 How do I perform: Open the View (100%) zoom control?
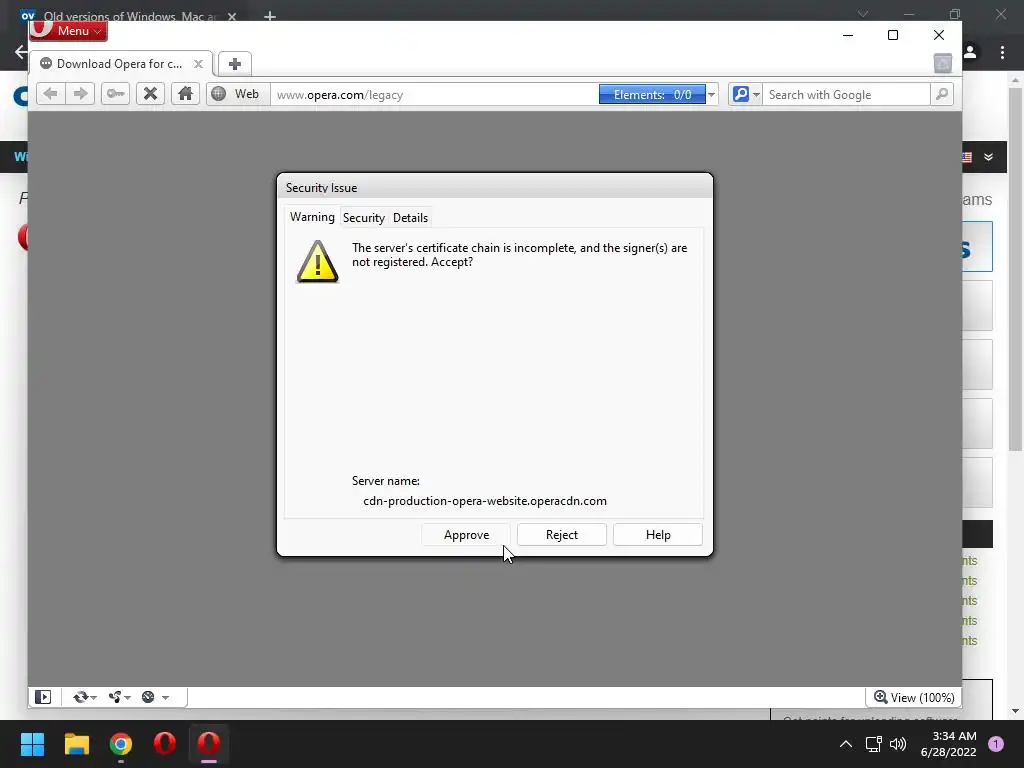[914, 697]
